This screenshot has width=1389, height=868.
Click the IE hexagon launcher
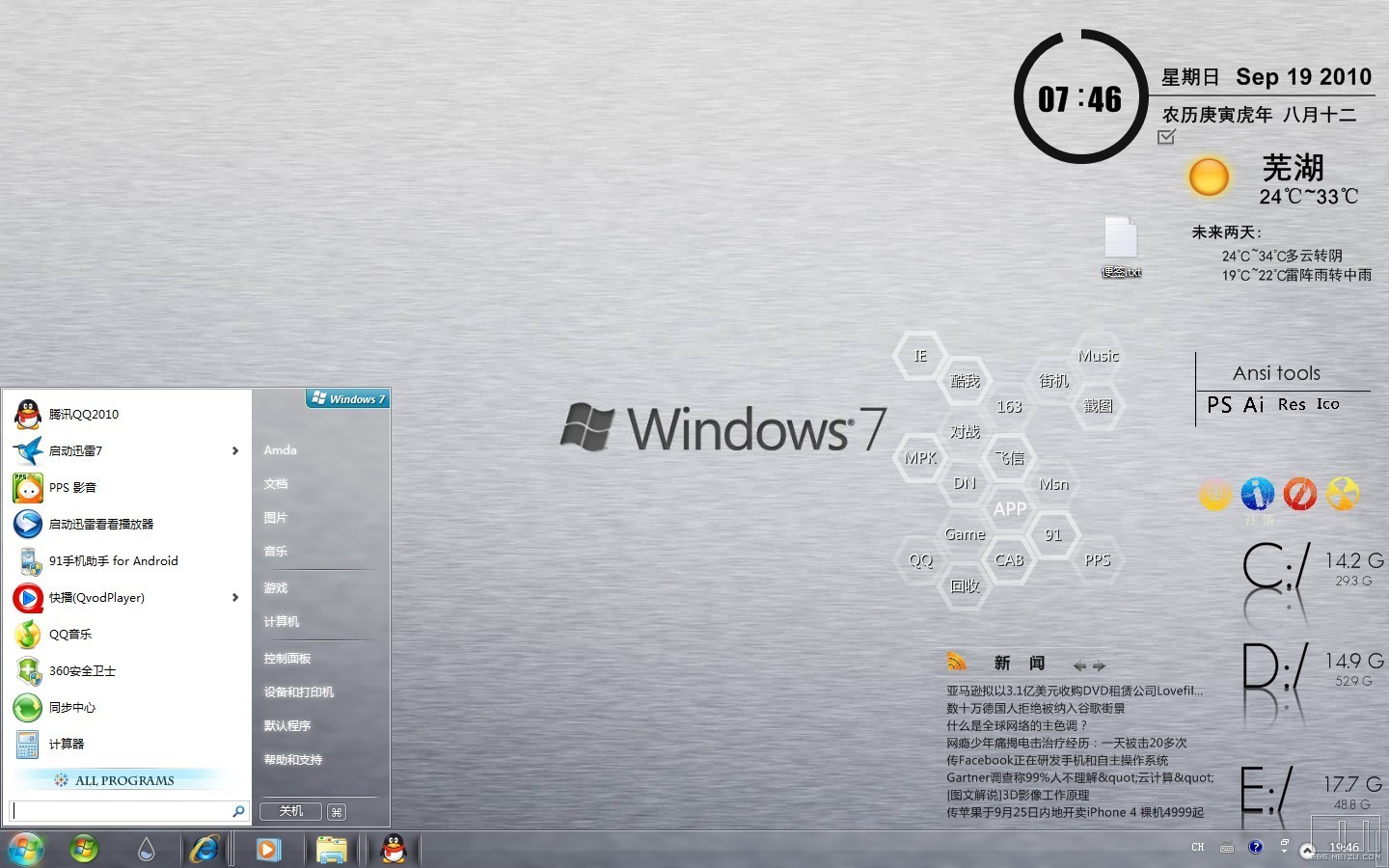(x=920, y=356)
